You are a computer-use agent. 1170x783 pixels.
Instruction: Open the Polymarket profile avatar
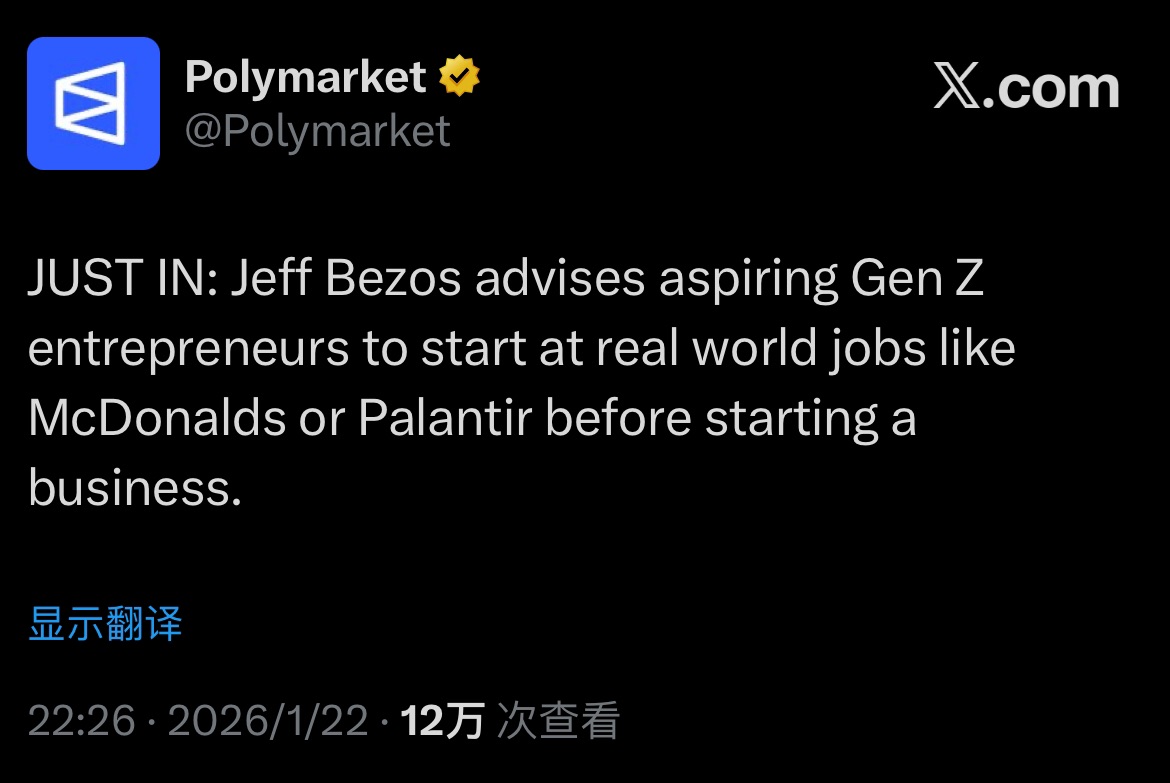coord(93,103)
